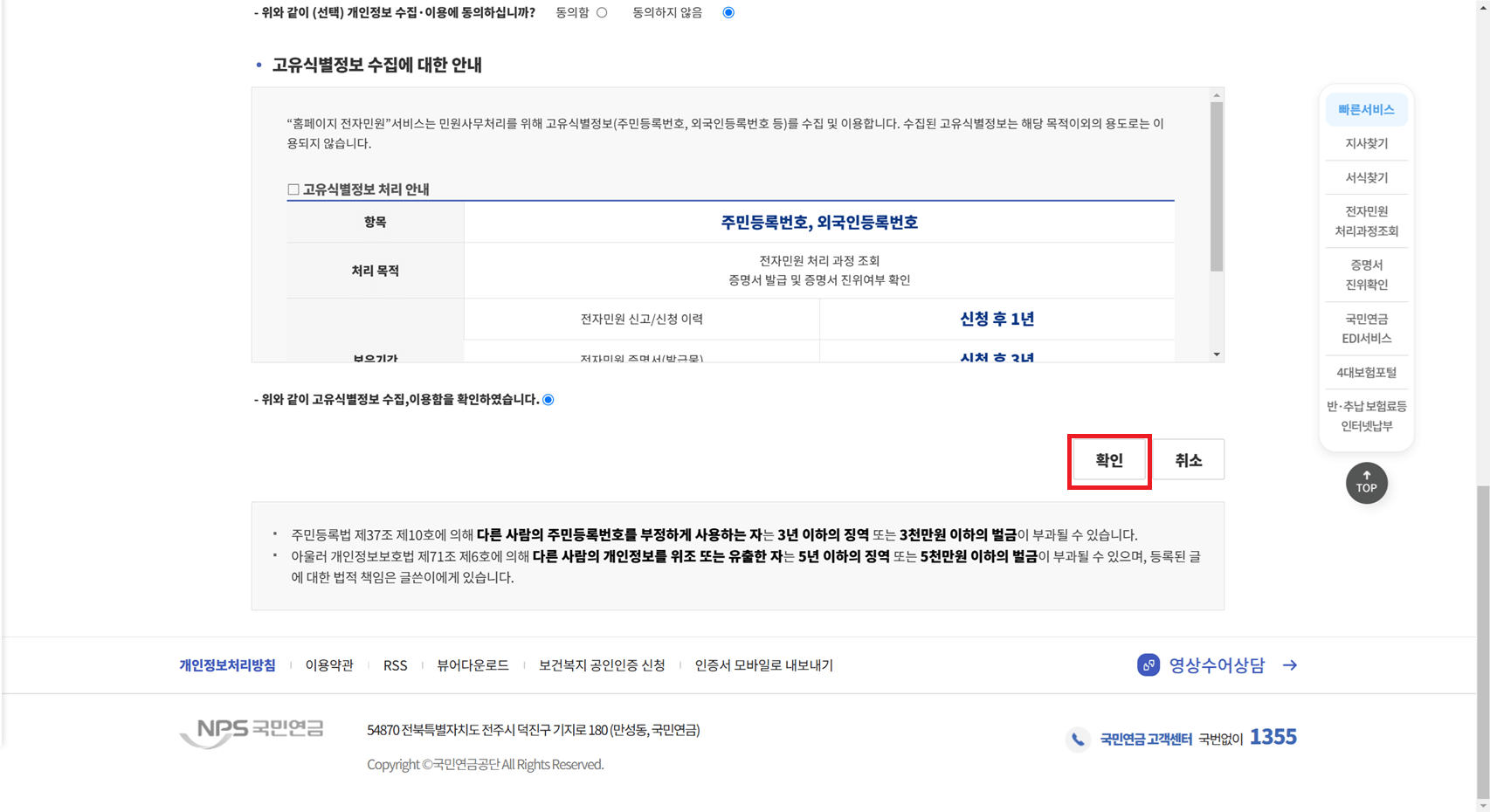
Task: Click the 개인정보처리방침 footer link
Action: click(226, 664)
